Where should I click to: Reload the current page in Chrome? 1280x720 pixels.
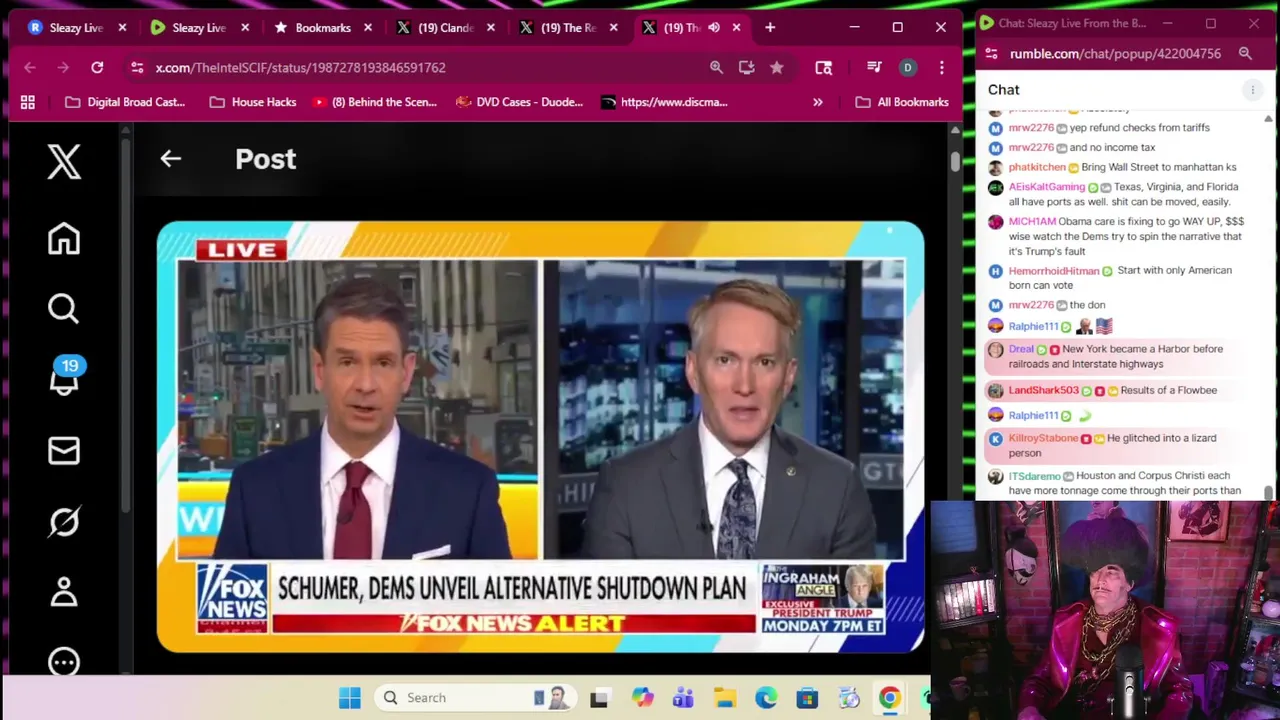97,67
